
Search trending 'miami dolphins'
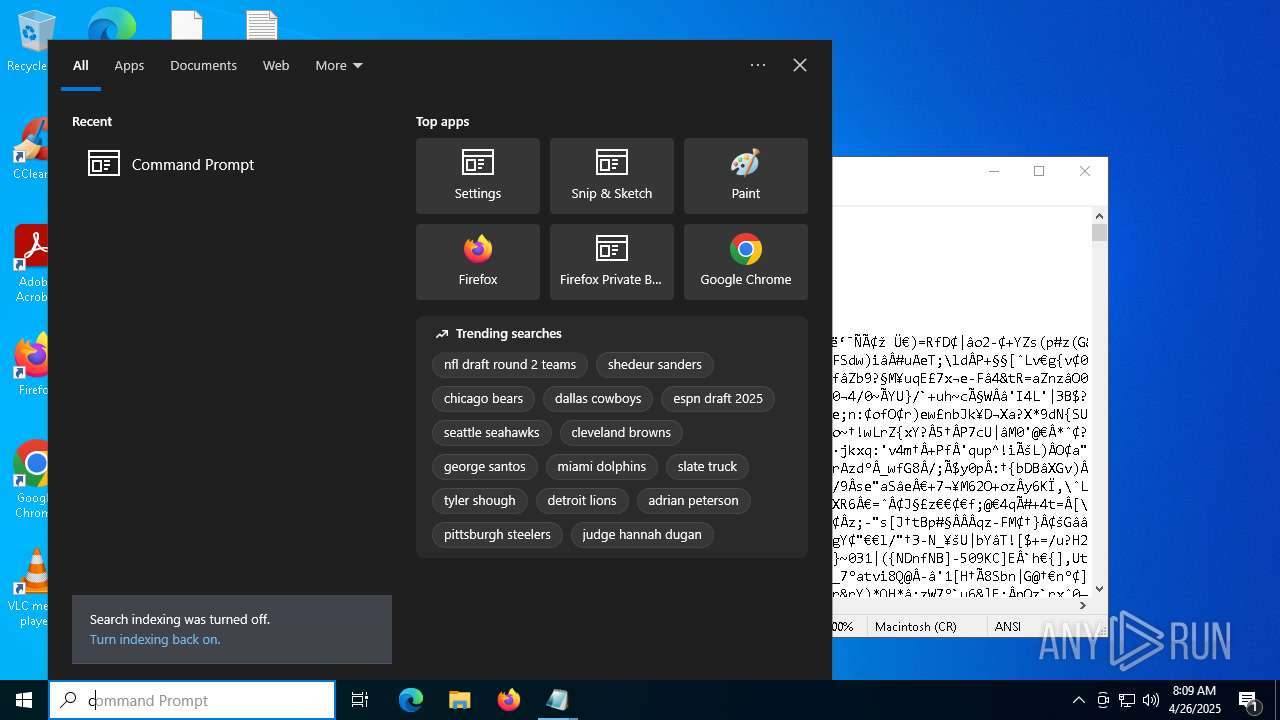pos(602,467)
